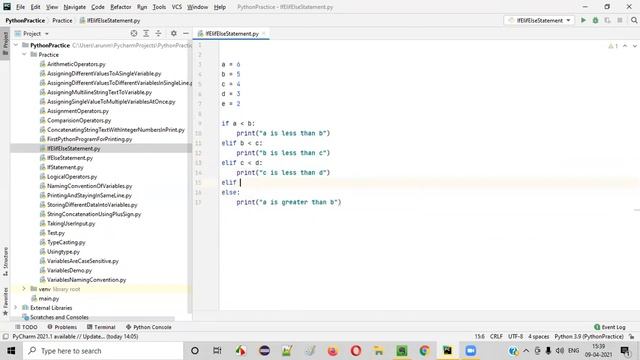Start debugging with the bug icon

595,20
